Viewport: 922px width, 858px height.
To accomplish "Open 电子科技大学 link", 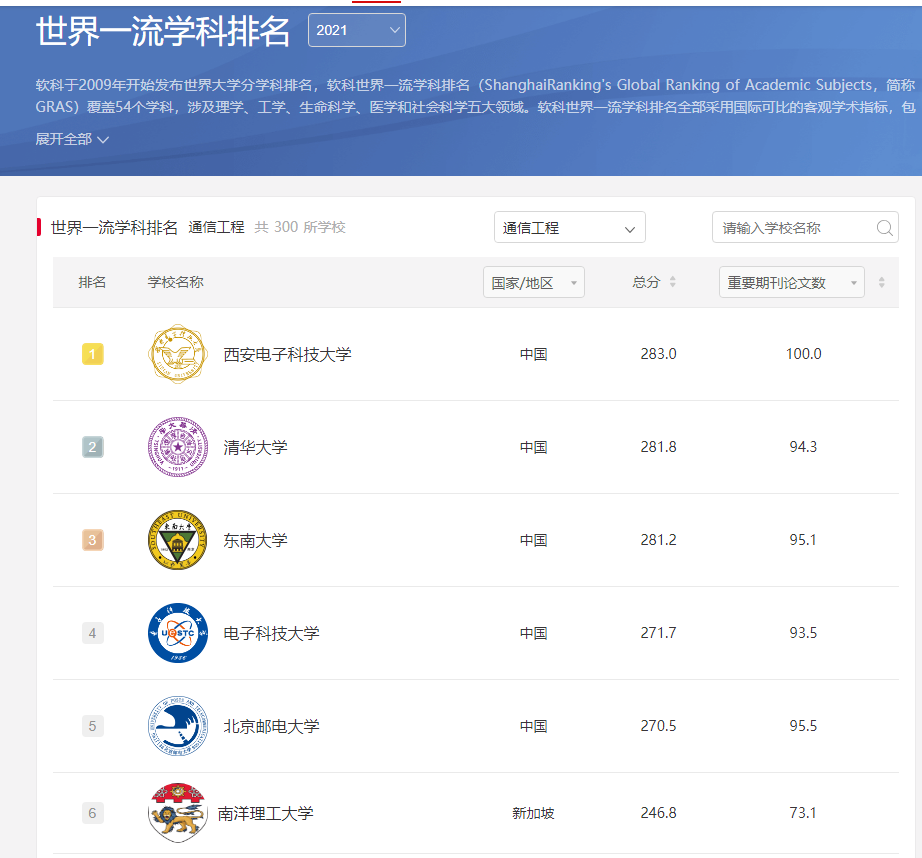I will (271, 633).
